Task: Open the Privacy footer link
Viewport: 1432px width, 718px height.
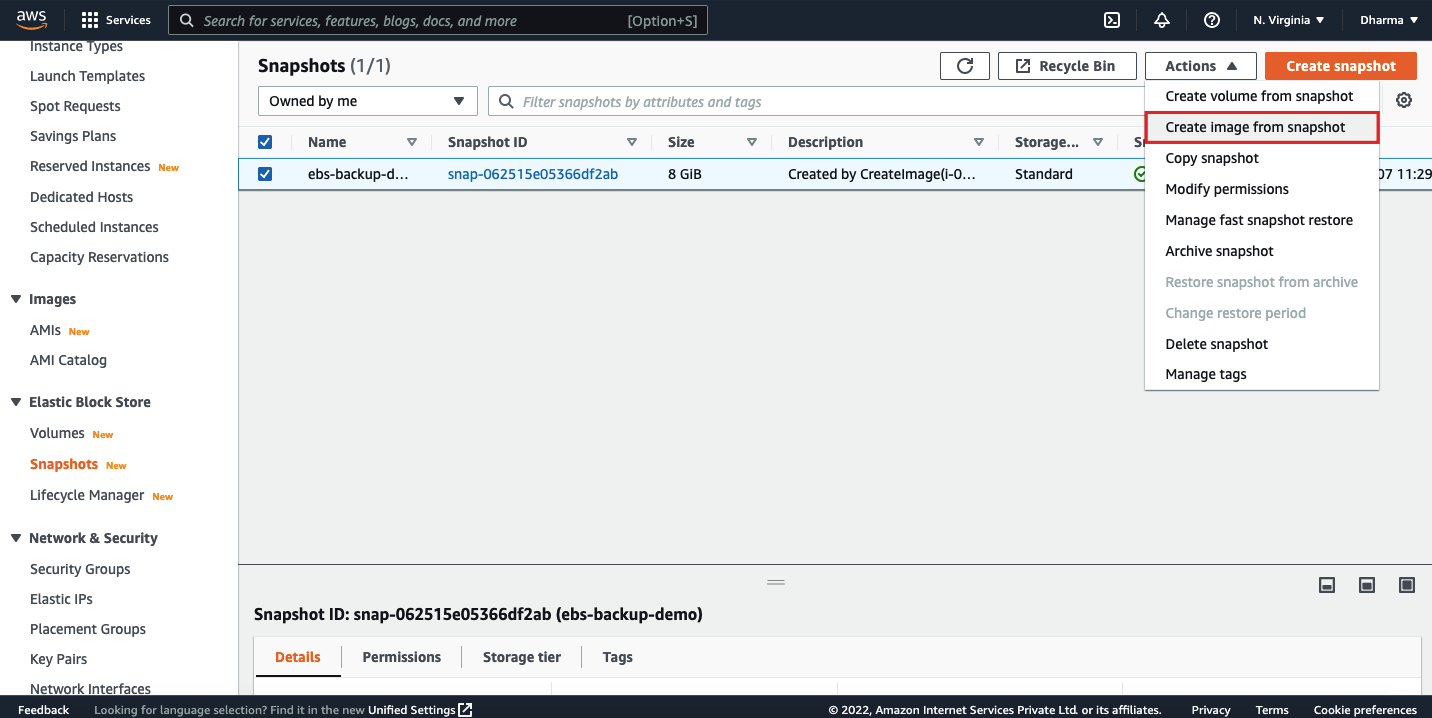Action: pyautogui.click(x=1211, y=710)
